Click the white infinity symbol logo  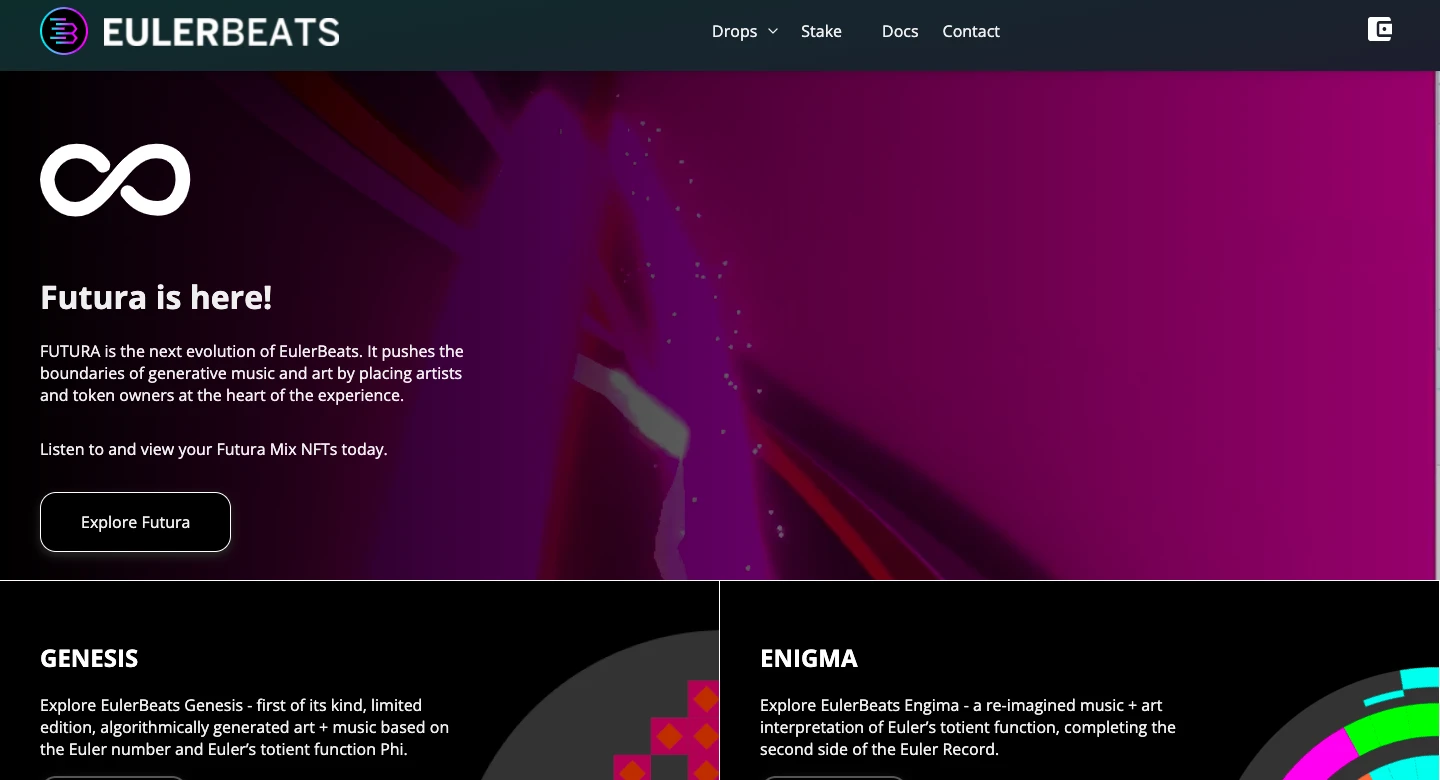pos(115,180)
